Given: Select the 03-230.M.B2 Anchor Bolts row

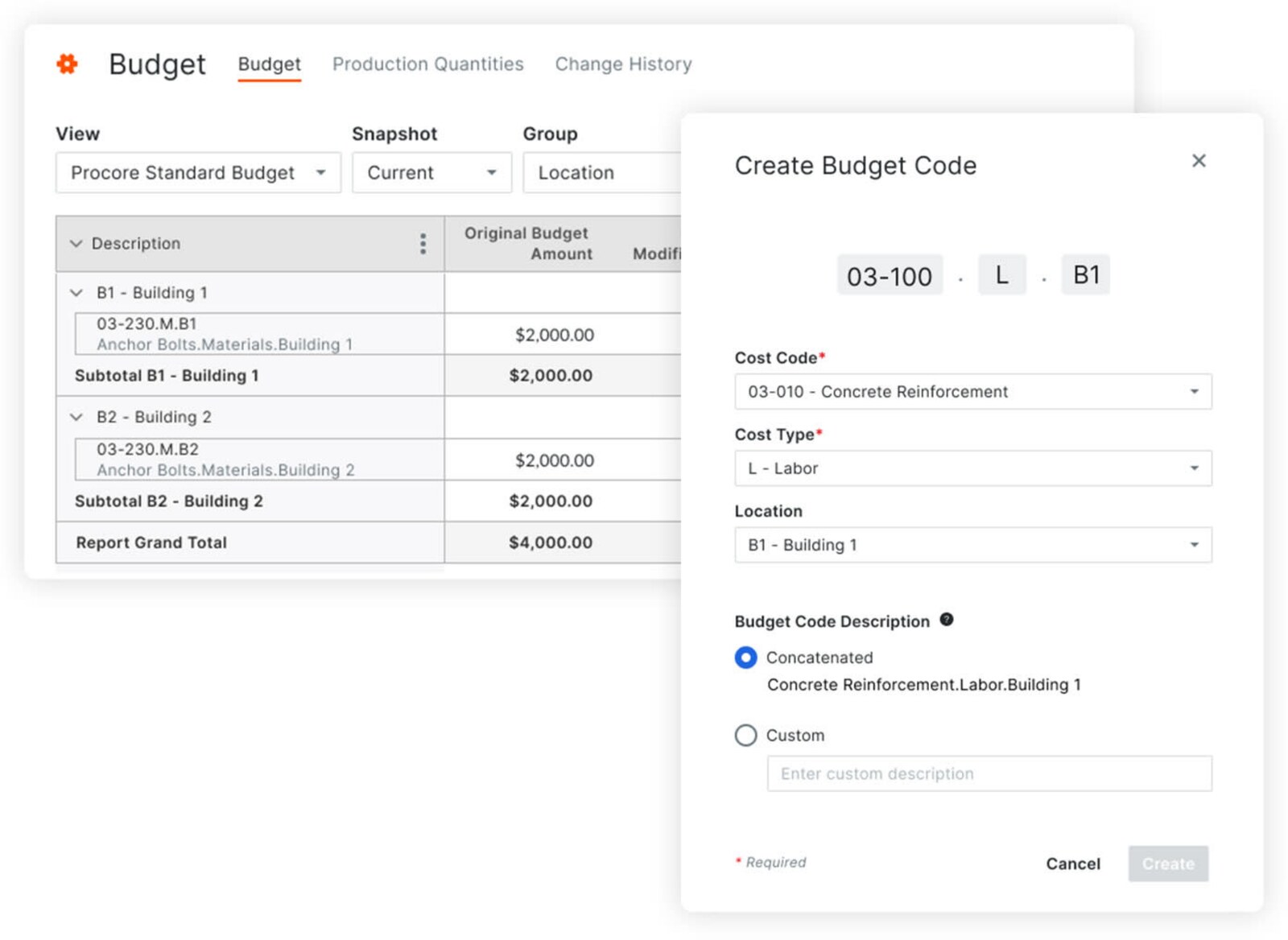Looking at the screenshot, I should coord(259,460).
